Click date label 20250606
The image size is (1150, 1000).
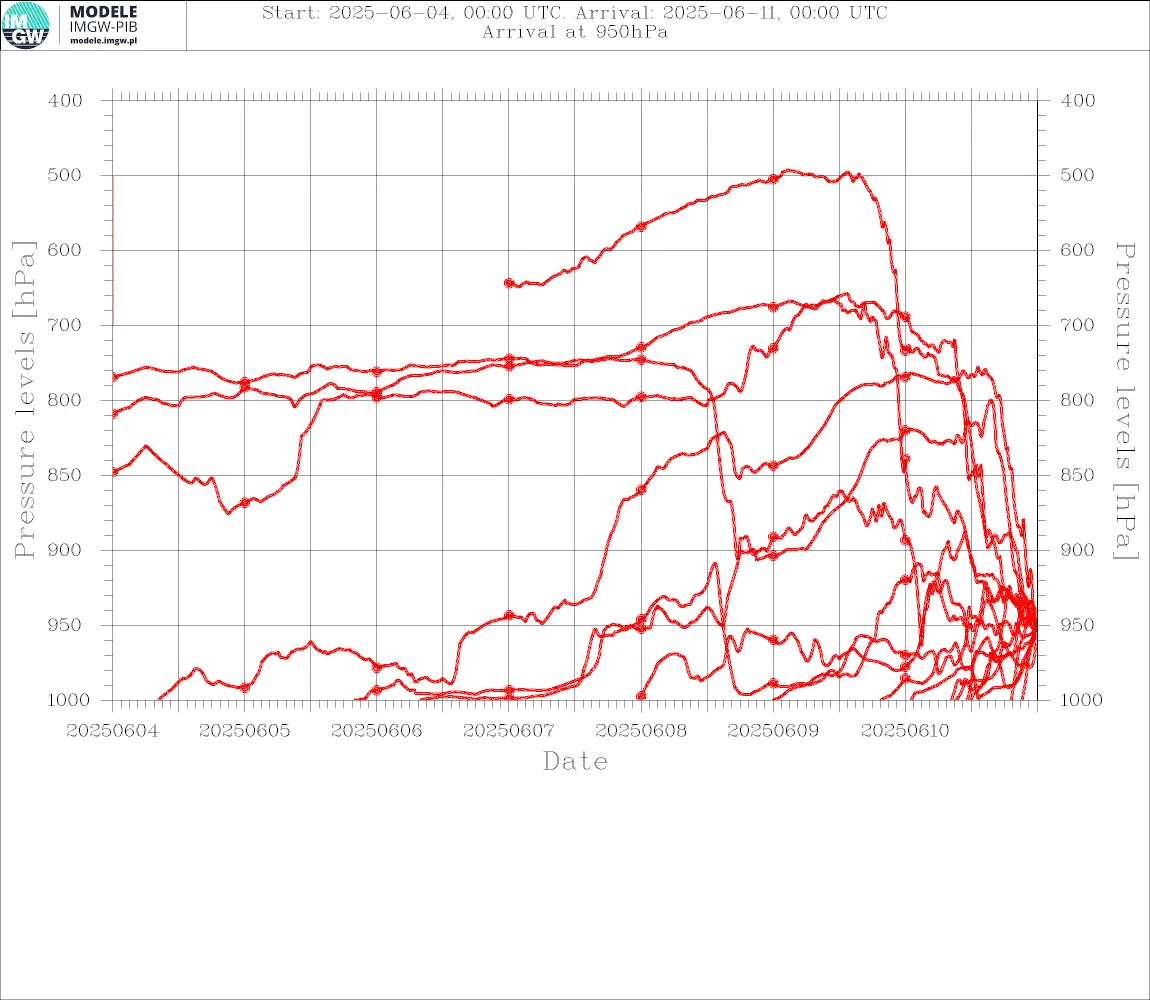(376, 731)
